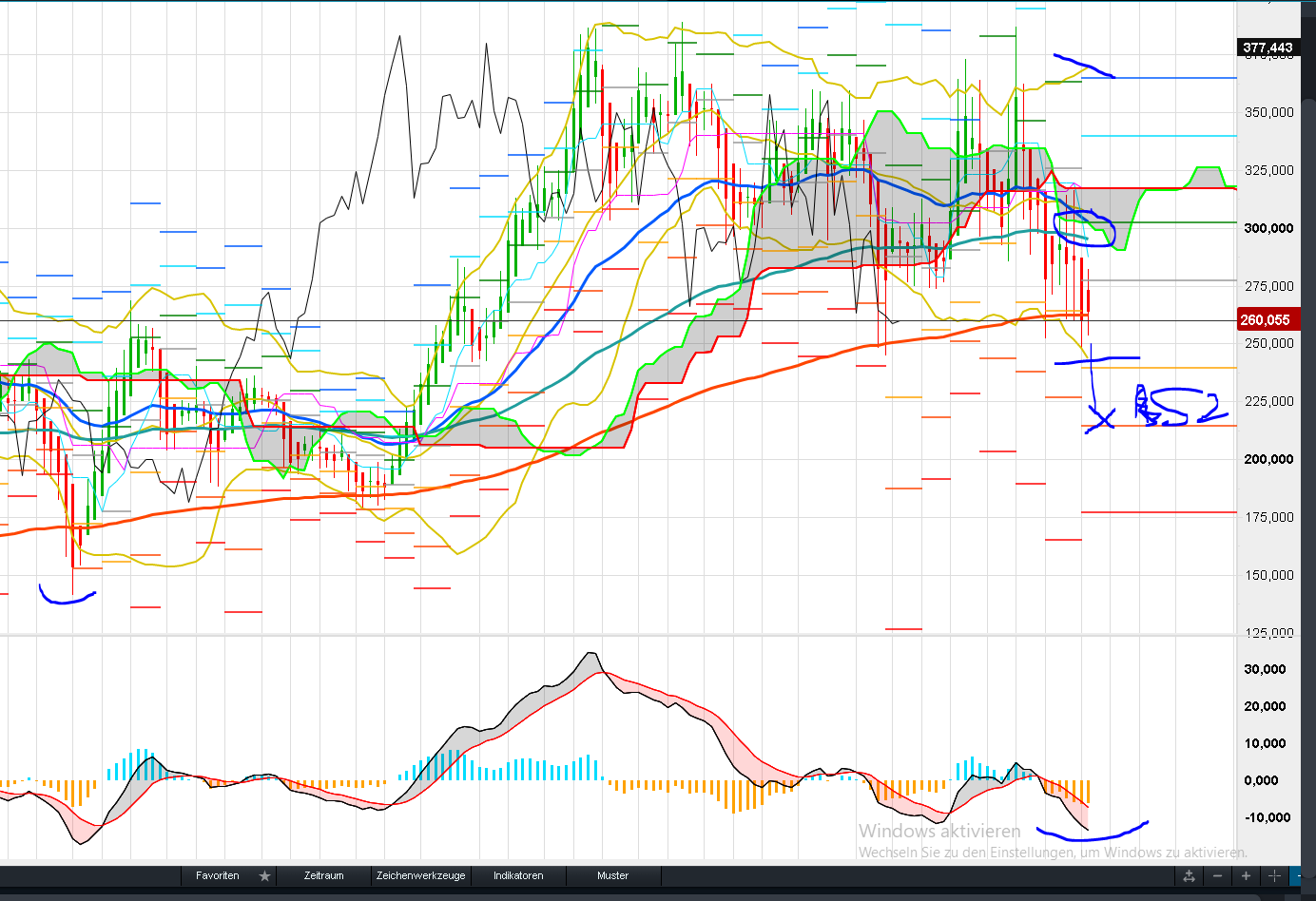
Task: Zoom out of the chart with minus icon
Action: 1218,876
